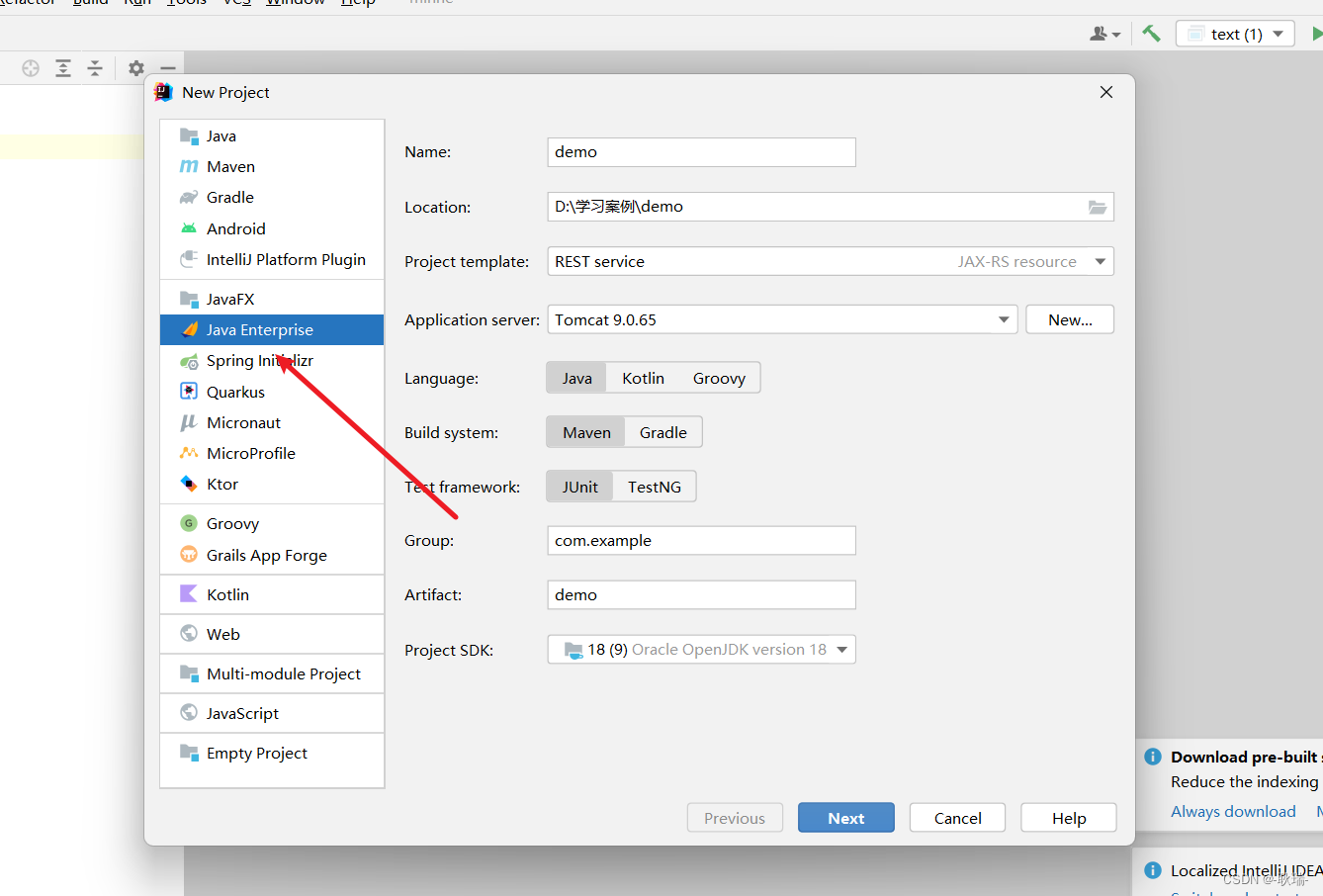The width and height of the screenshot is (1323, 896).
Task: Open the user account dropdown in toolbar
Action: click(x=1104, y=34)
